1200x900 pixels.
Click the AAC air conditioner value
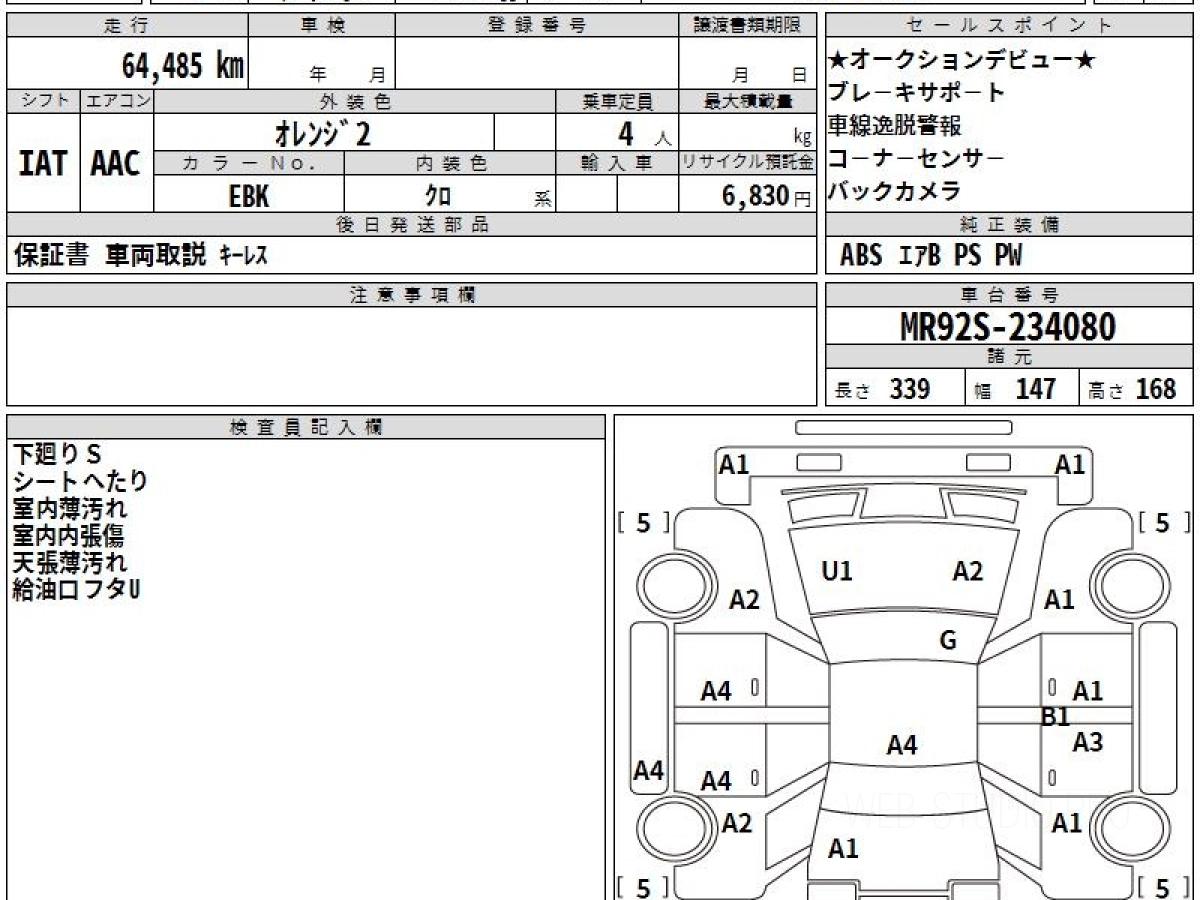[116, 163]
